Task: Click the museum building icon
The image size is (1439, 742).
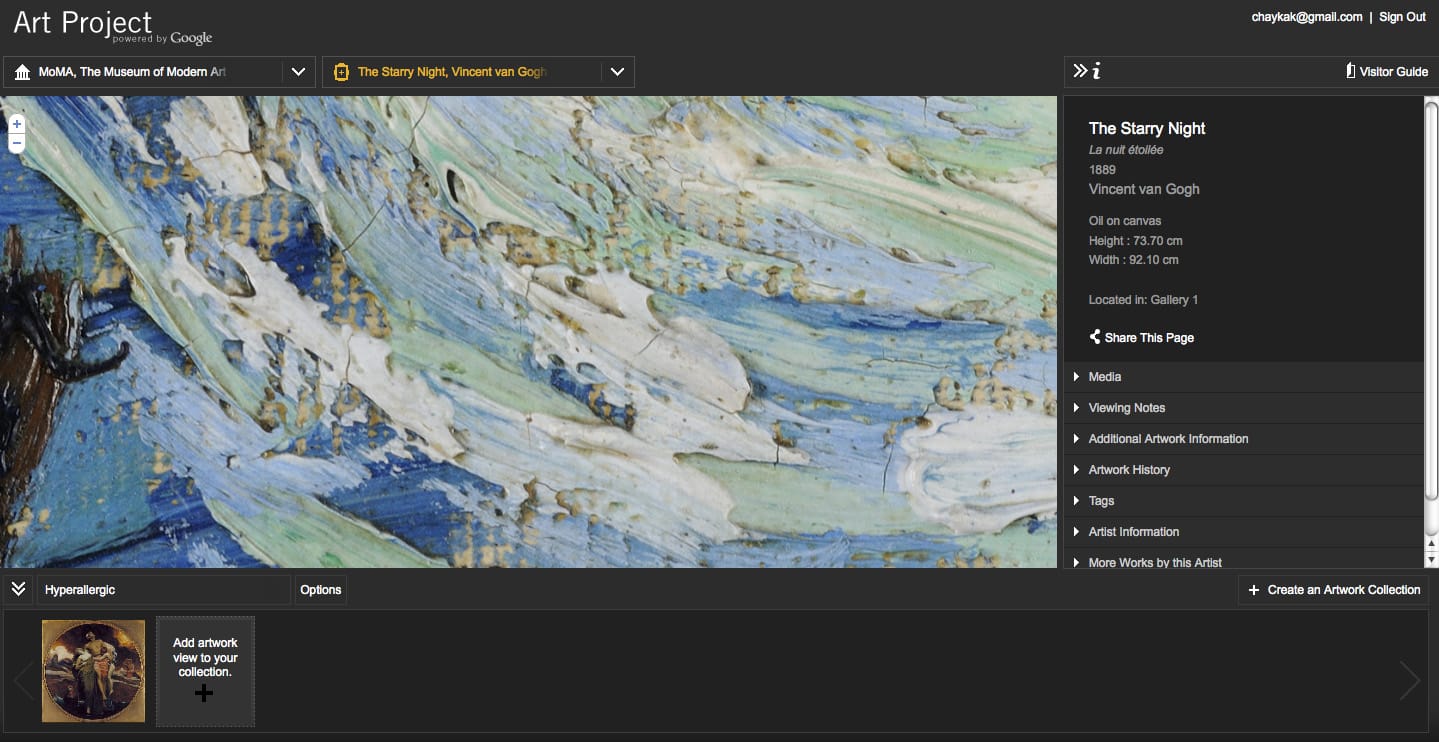Action: pos(22,72)
